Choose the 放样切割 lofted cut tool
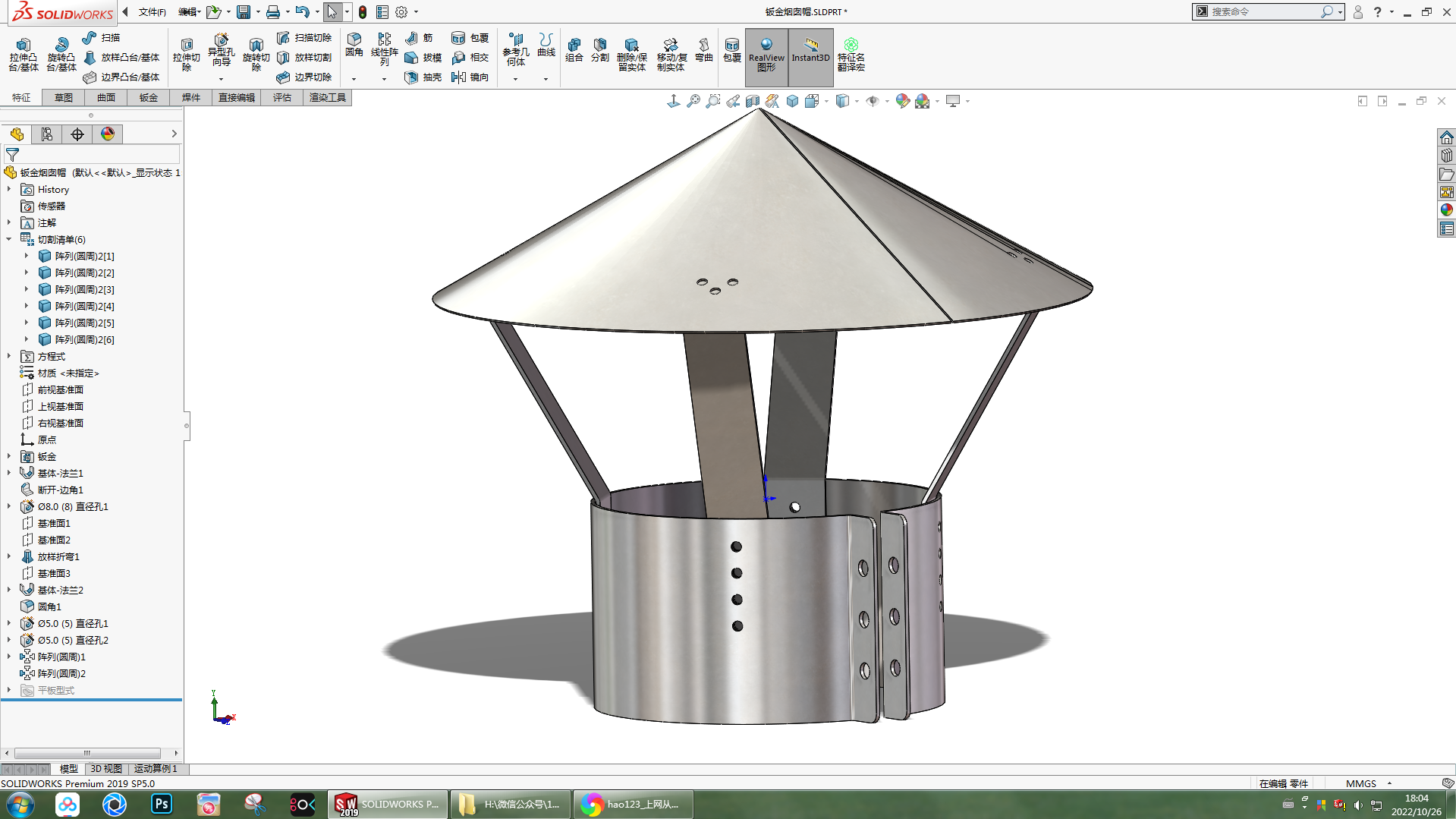Image resolution: width=1456 pixels, height=819 pixels. (304, 57)
